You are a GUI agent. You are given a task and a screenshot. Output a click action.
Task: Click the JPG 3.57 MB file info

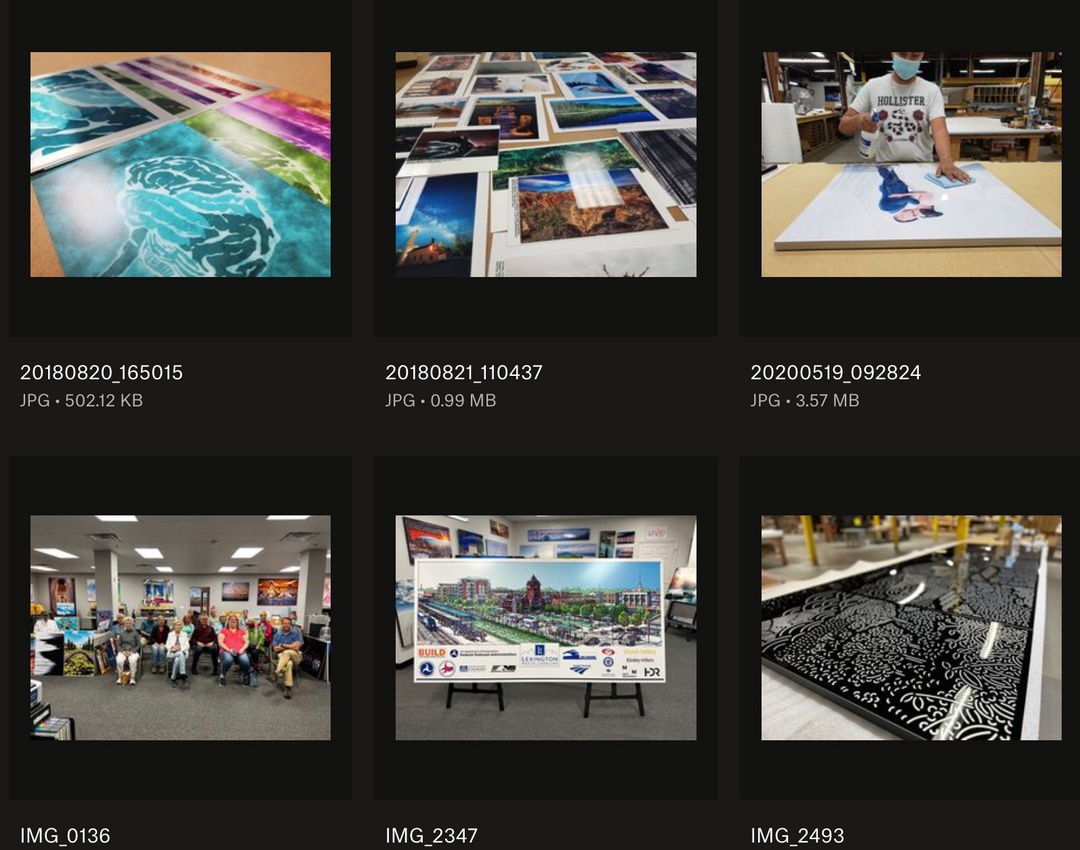[x=804, y=400]
